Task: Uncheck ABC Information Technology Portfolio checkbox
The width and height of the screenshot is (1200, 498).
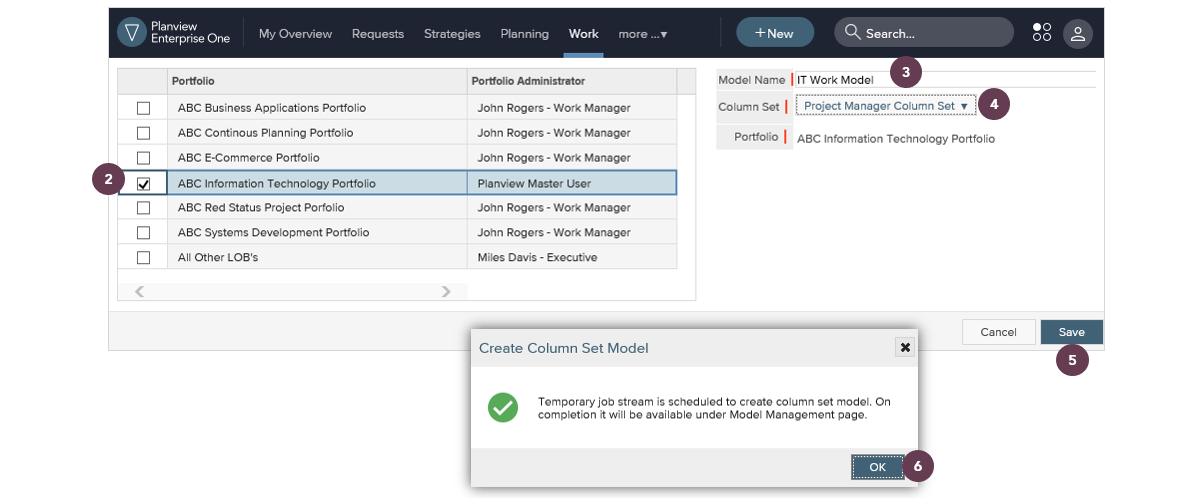Action: (143, 183)
